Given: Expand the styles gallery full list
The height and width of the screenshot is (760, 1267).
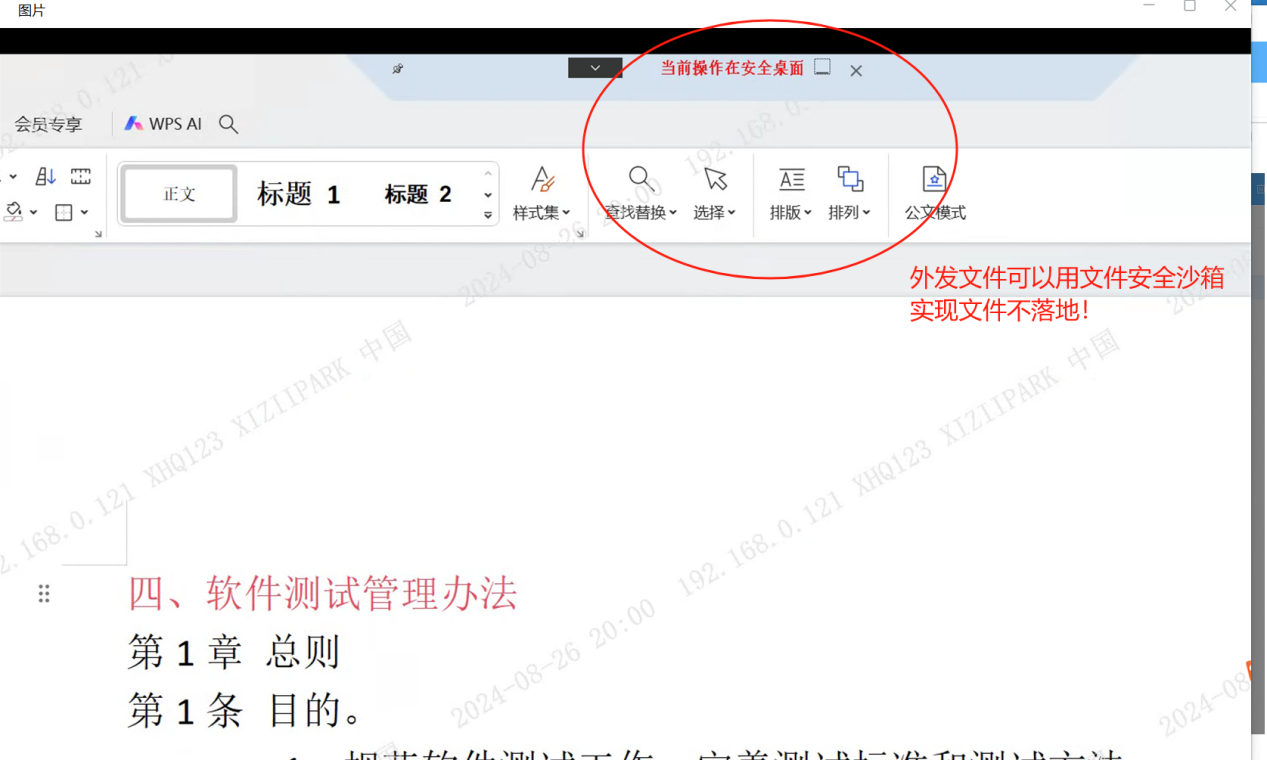Looking at the screenshot, I should tap(488, 215).
